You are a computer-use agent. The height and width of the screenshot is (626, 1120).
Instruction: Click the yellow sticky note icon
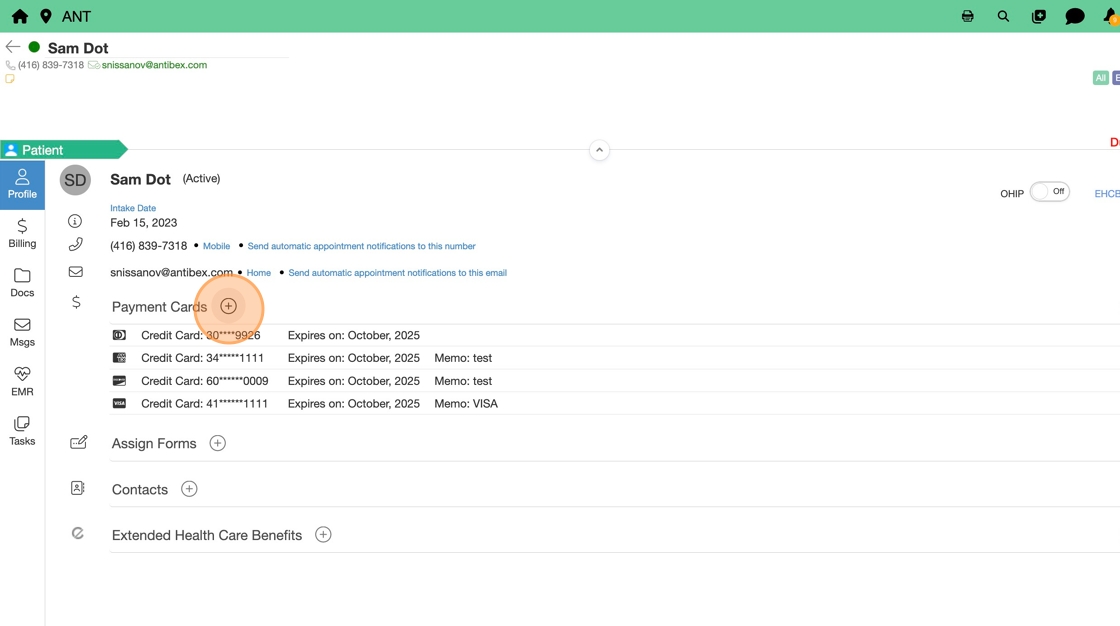pyautogui.click(x=10, y=79)
